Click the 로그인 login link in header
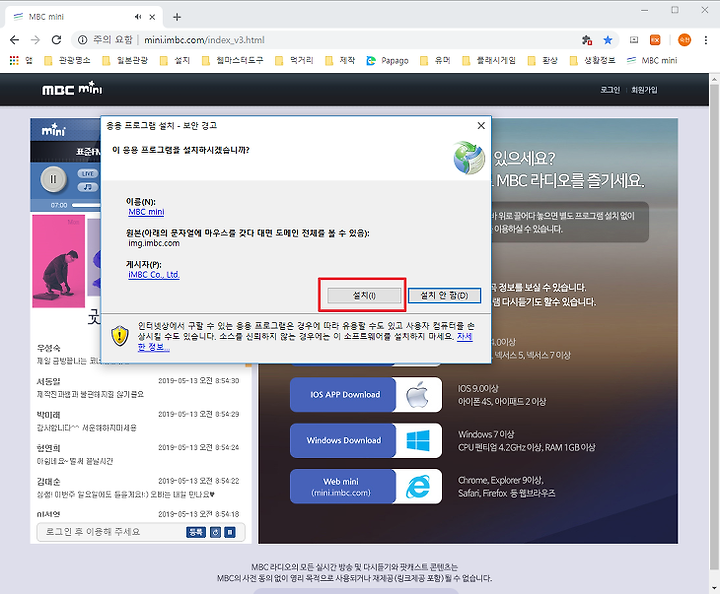This screenshot has width=720, height=594. pyautogui.click(x=610, y=90)
